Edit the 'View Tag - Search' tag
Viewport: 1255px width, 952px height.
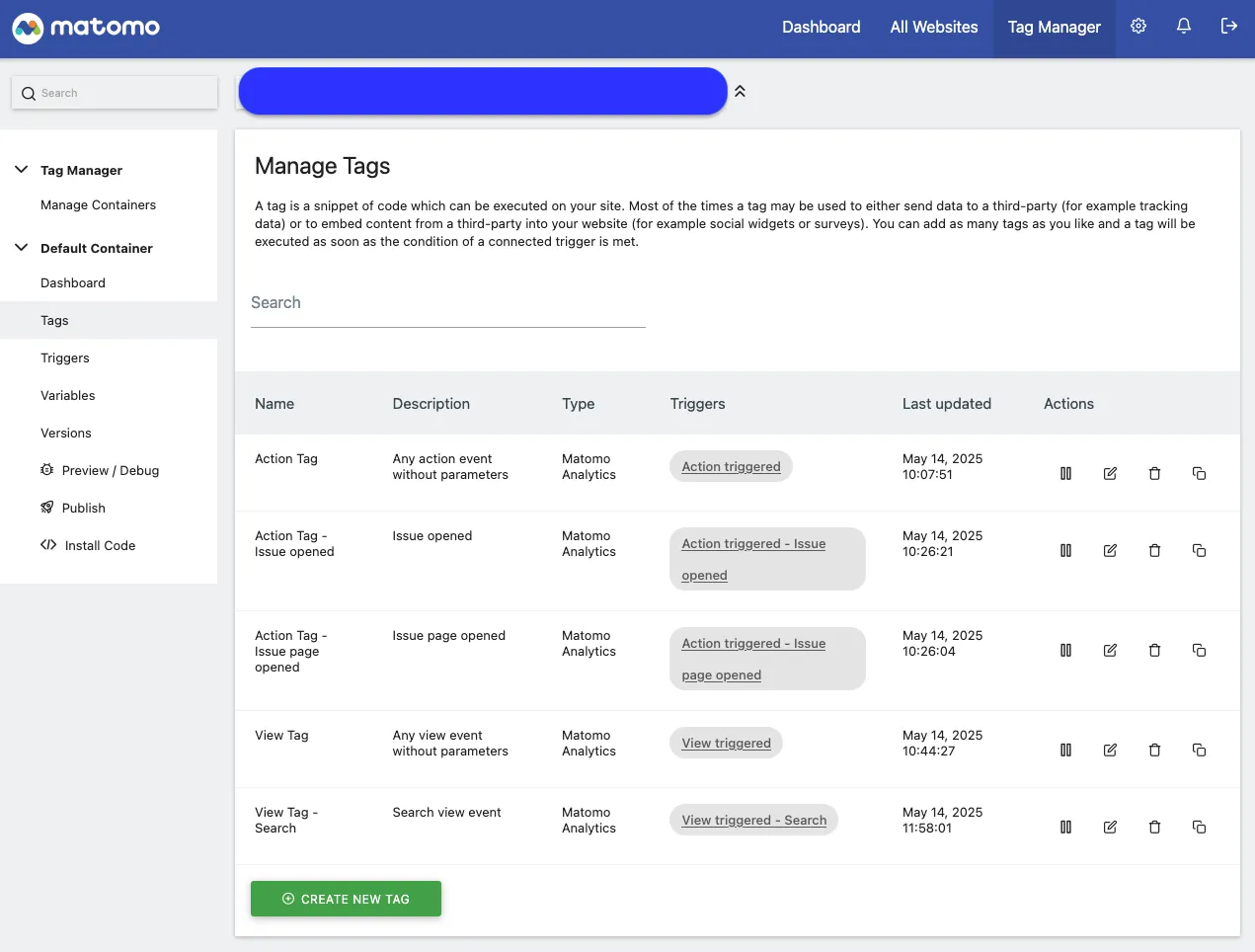click(1111, 828)
